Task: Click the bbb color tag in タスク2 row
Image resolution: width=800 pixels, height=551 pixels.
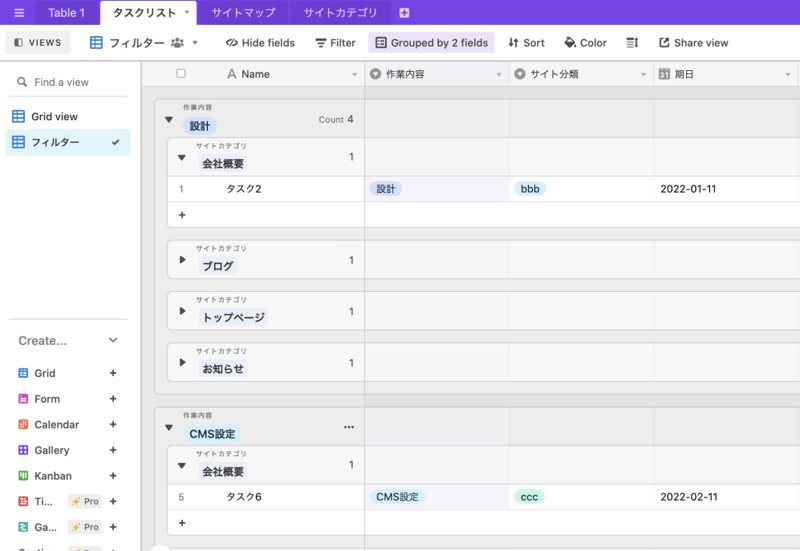Action: coord(530,189)
